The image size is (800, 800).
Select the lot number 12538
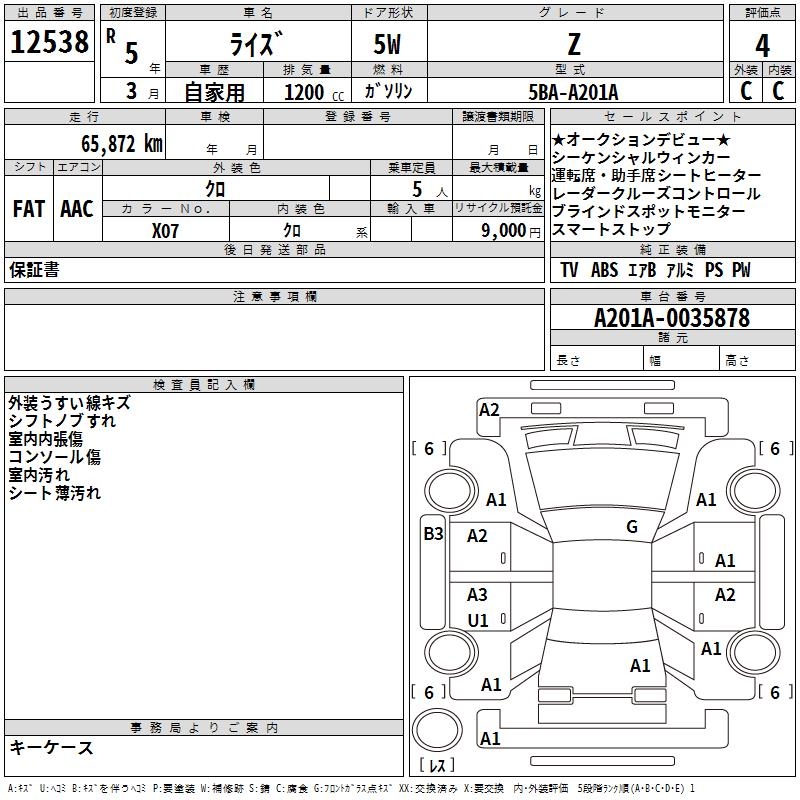tap(49, 43)
